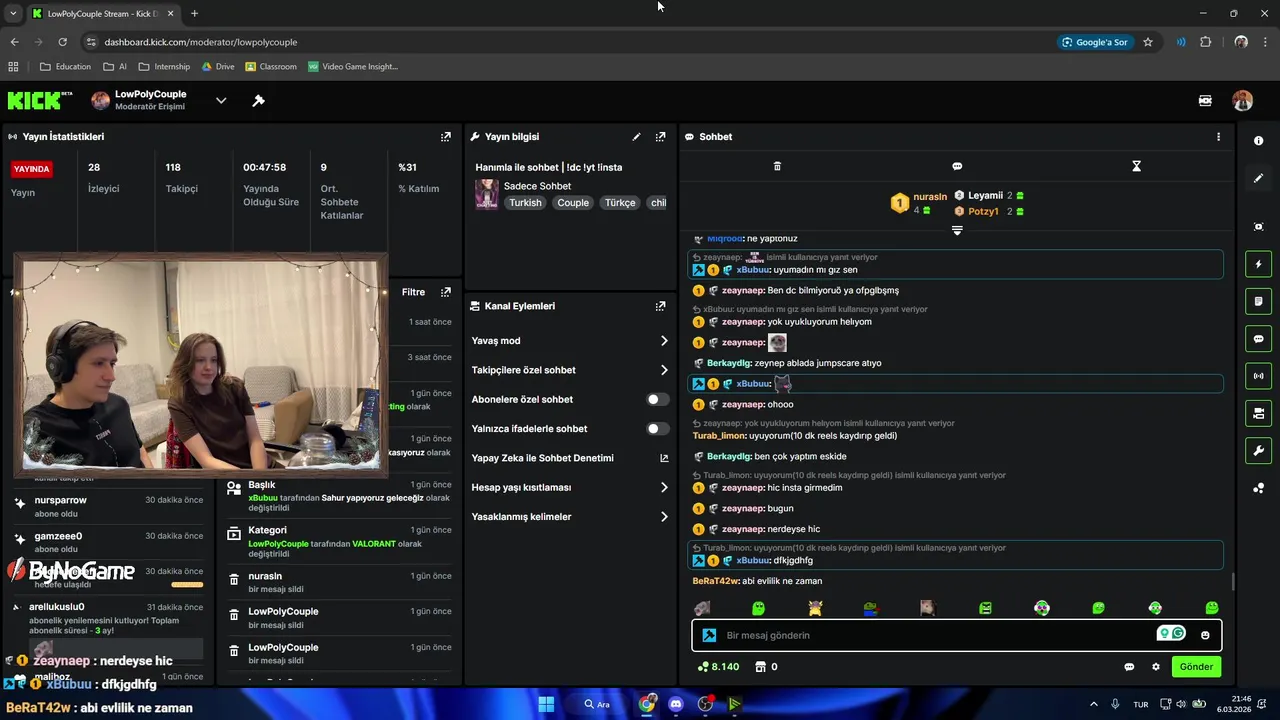Image resolution: width=1280 pixels, height=720 pixels.
Task: Click the channel points balance 8.140
Action: [x=718, y=667]
